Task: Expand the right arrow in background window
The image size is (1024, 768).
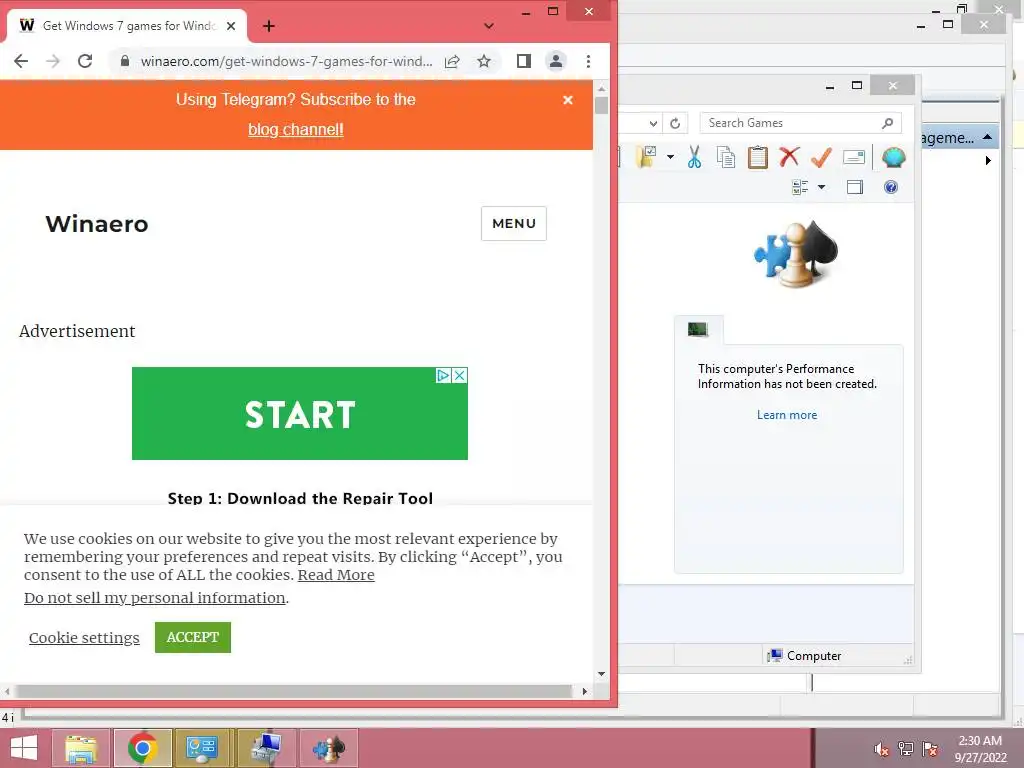Action: tap(988, 161)
